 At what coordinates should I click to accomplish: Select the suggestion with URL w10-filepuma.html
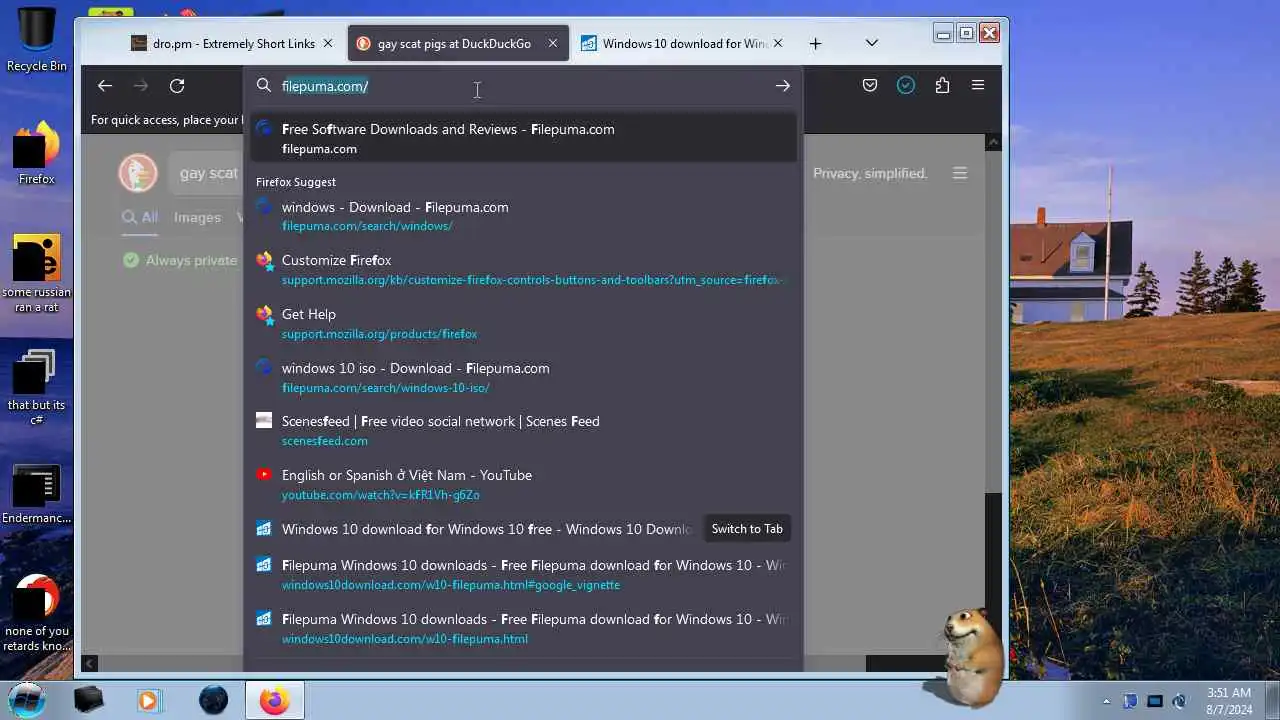coord(523,628)
